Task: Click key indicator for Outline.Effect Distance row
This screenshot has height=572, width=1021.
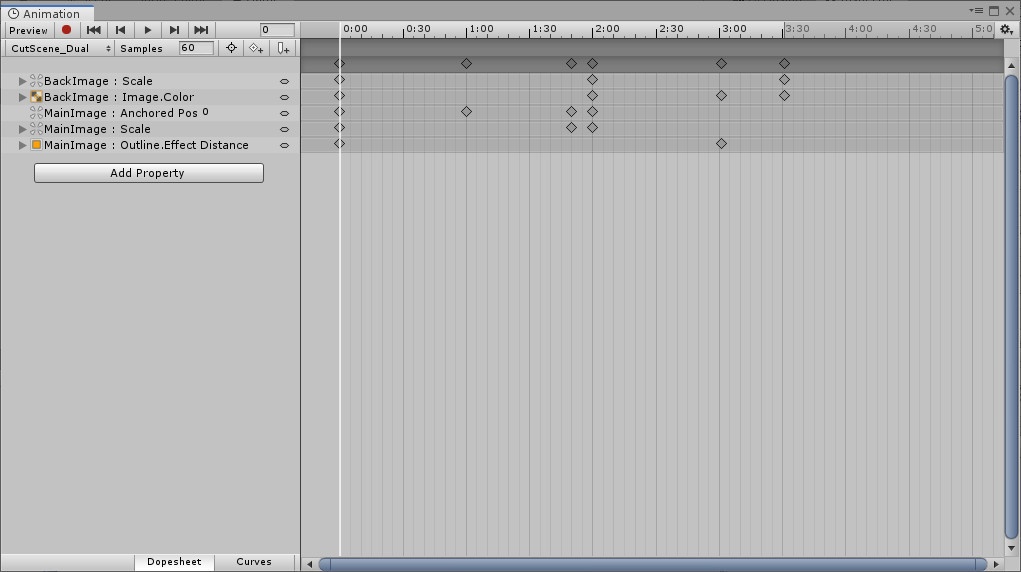Action: point(285,145)
